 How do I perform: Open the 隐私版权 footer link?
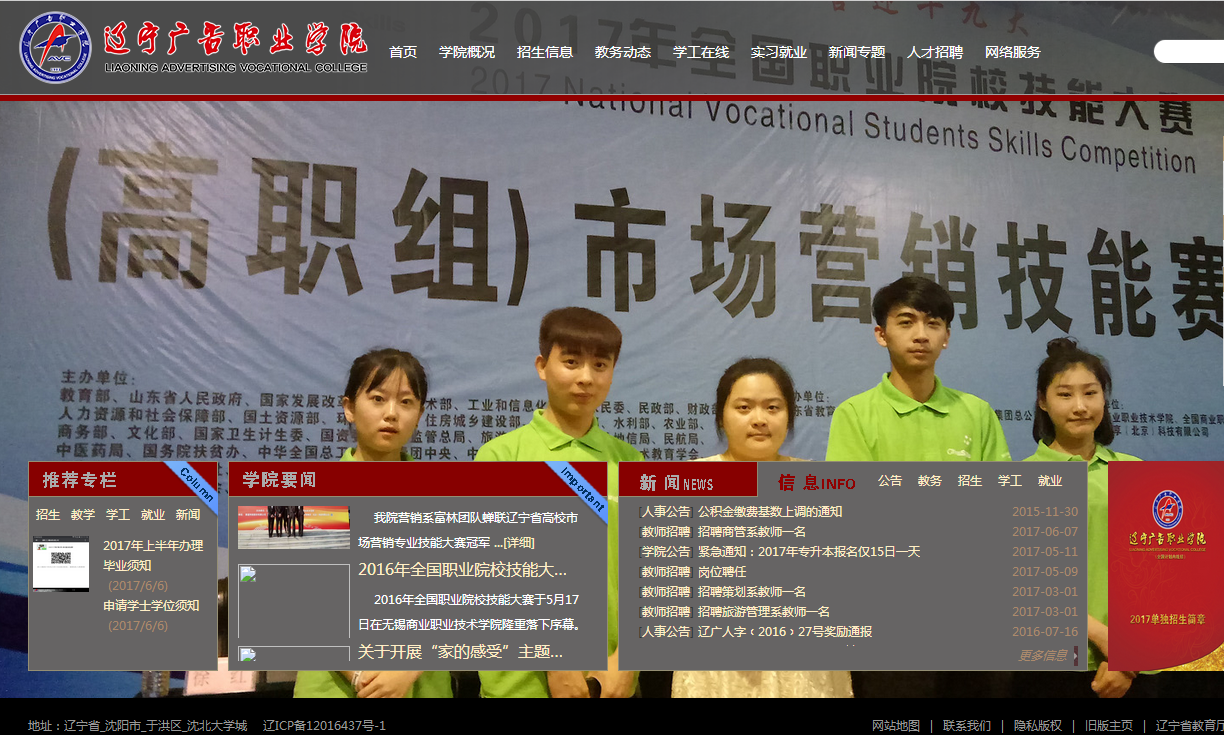1038,726
